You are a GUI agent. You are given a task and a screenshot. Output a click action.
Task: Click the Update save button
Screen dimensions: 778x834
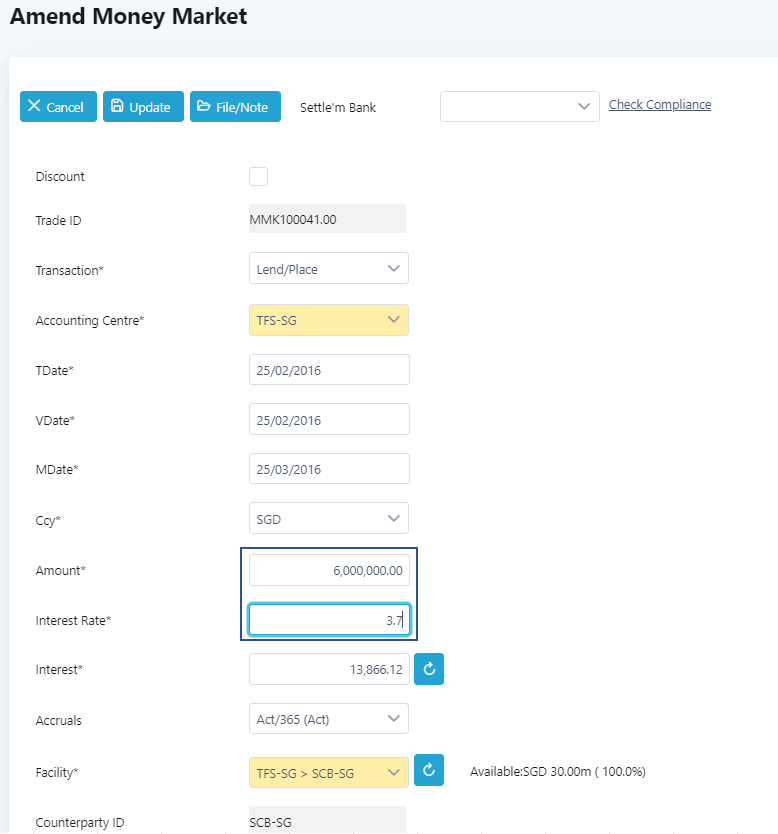point(143,107)
